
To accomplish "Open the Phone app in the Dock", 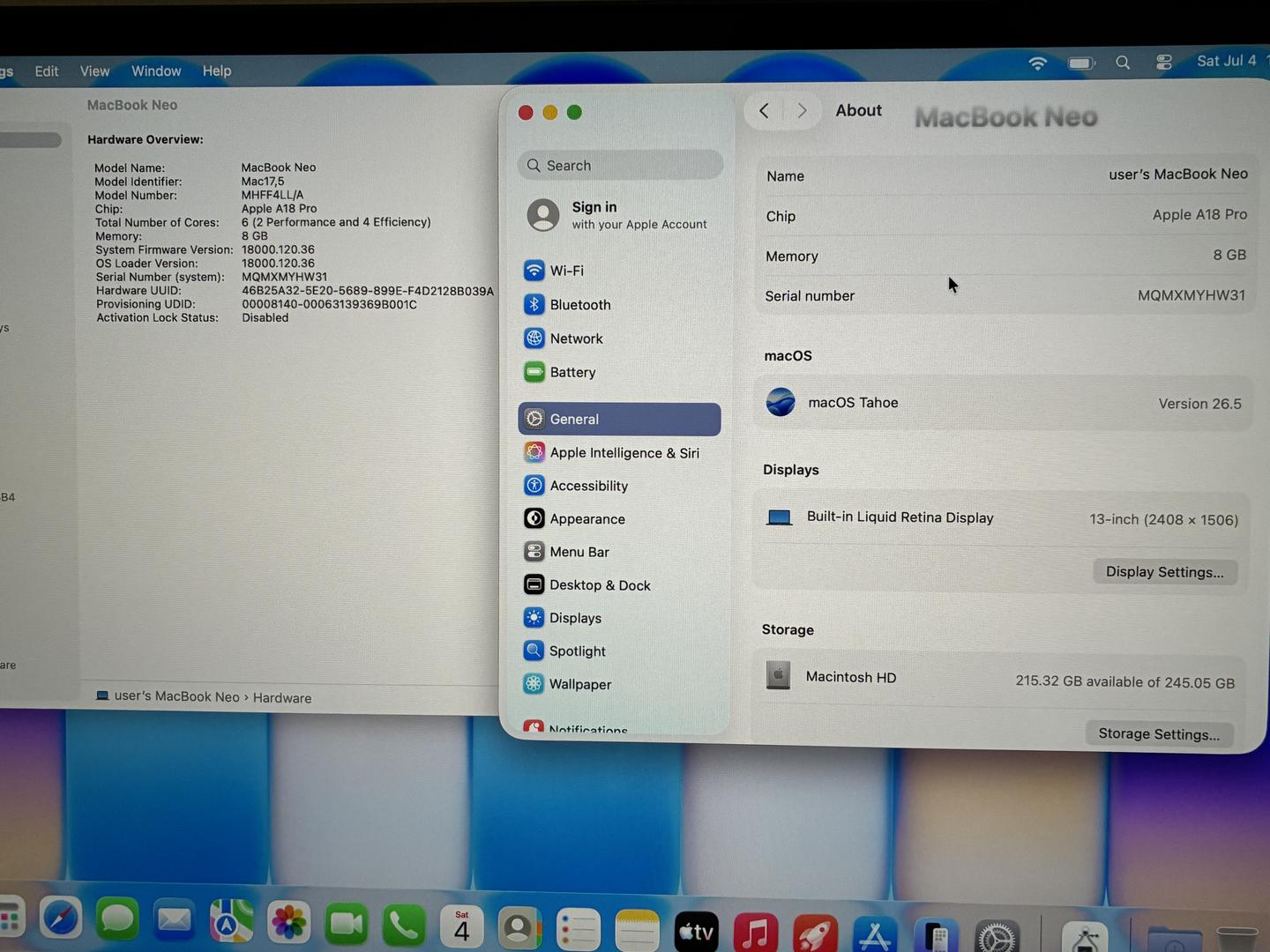I will (x=403, y=926).
